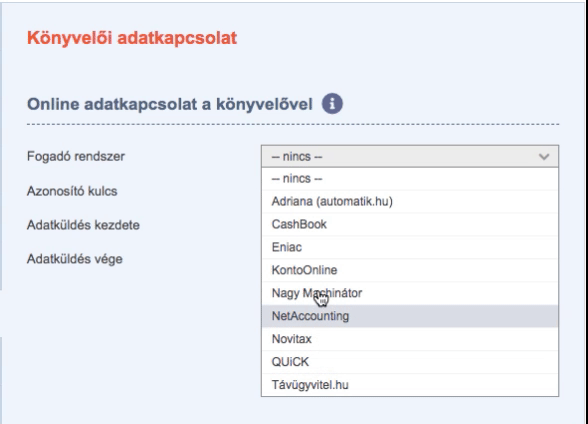
Task: Click the Könyvelői adatkapcsolat title
Action: 132,38
